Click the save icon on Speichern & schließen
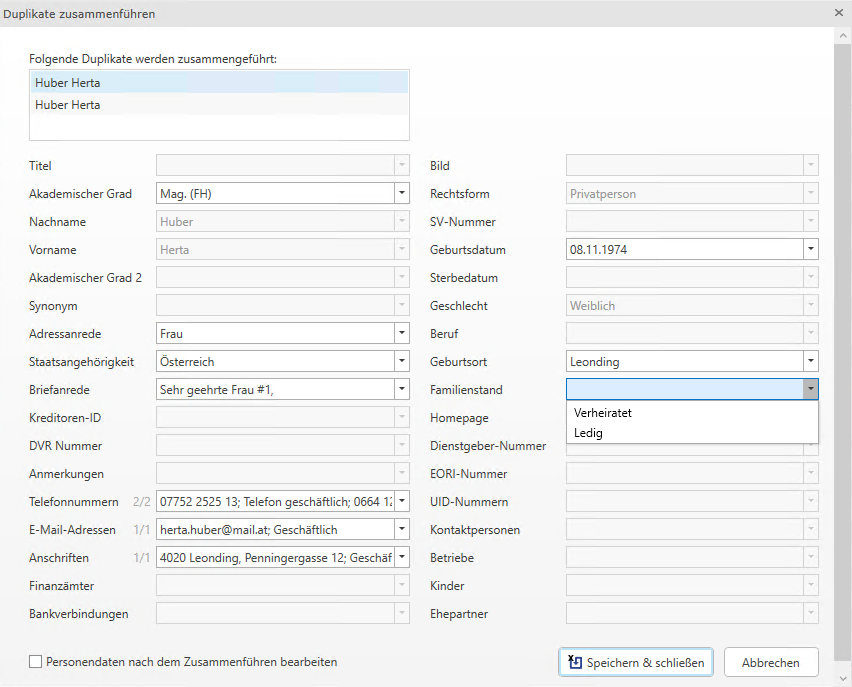 pos(575,662)
